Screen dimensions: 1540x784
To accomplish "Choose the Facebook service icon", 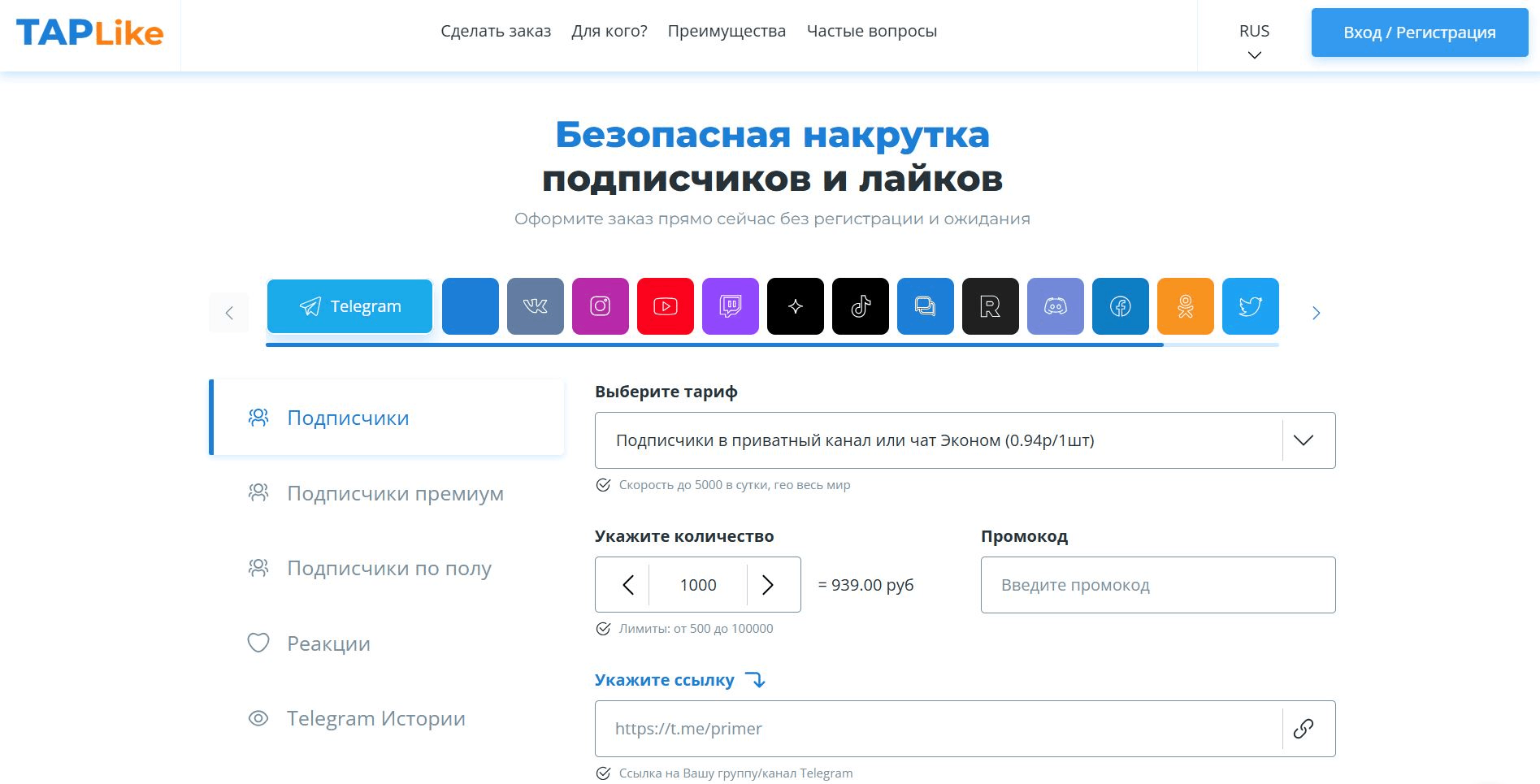I will [x=1121, y=306].
